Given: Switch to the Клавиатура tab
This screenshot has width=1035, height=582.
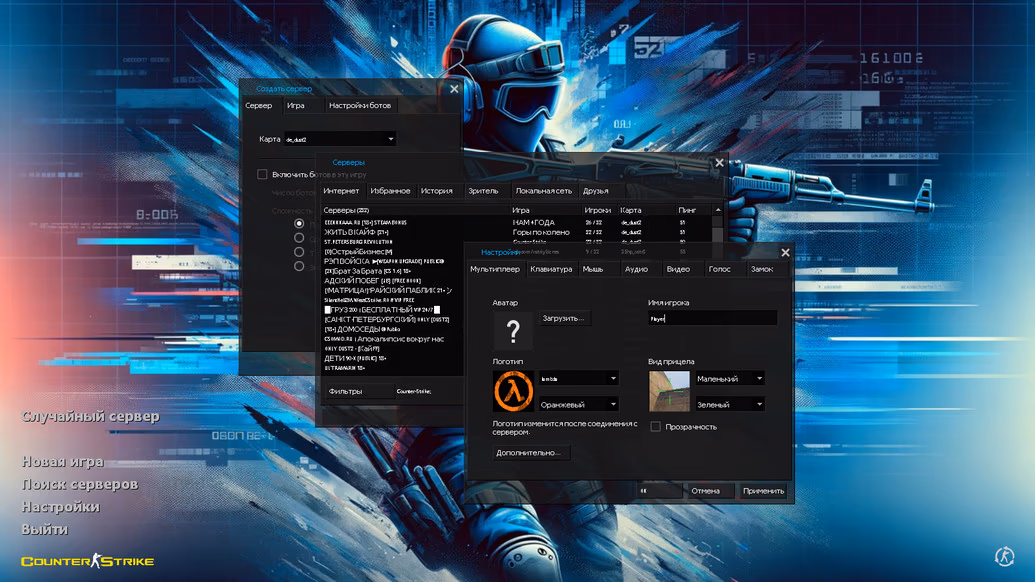Looking at the screenshot, I should pyautogui.click(x=551, y=269).
